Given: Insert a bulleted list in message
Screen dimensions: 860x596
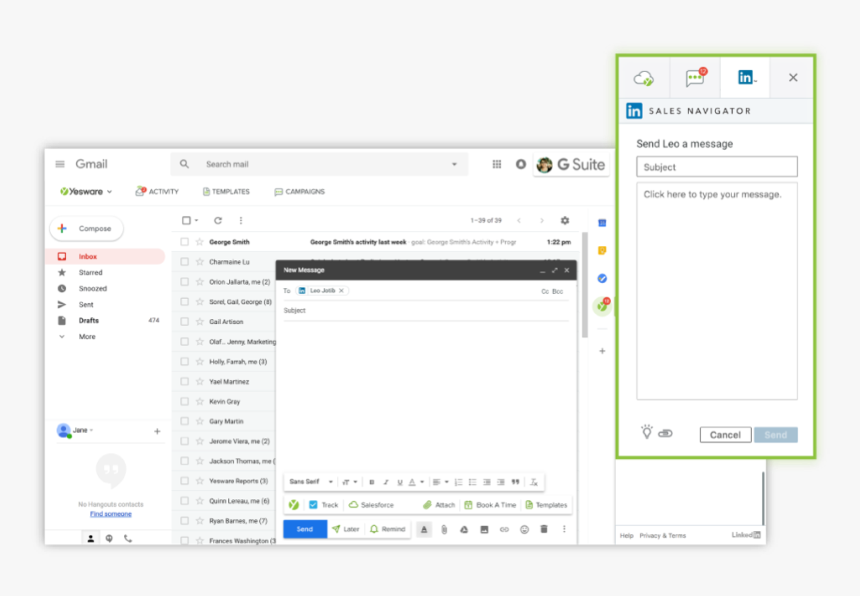Looking at the screenshot, I should click(x=473, y=482).
